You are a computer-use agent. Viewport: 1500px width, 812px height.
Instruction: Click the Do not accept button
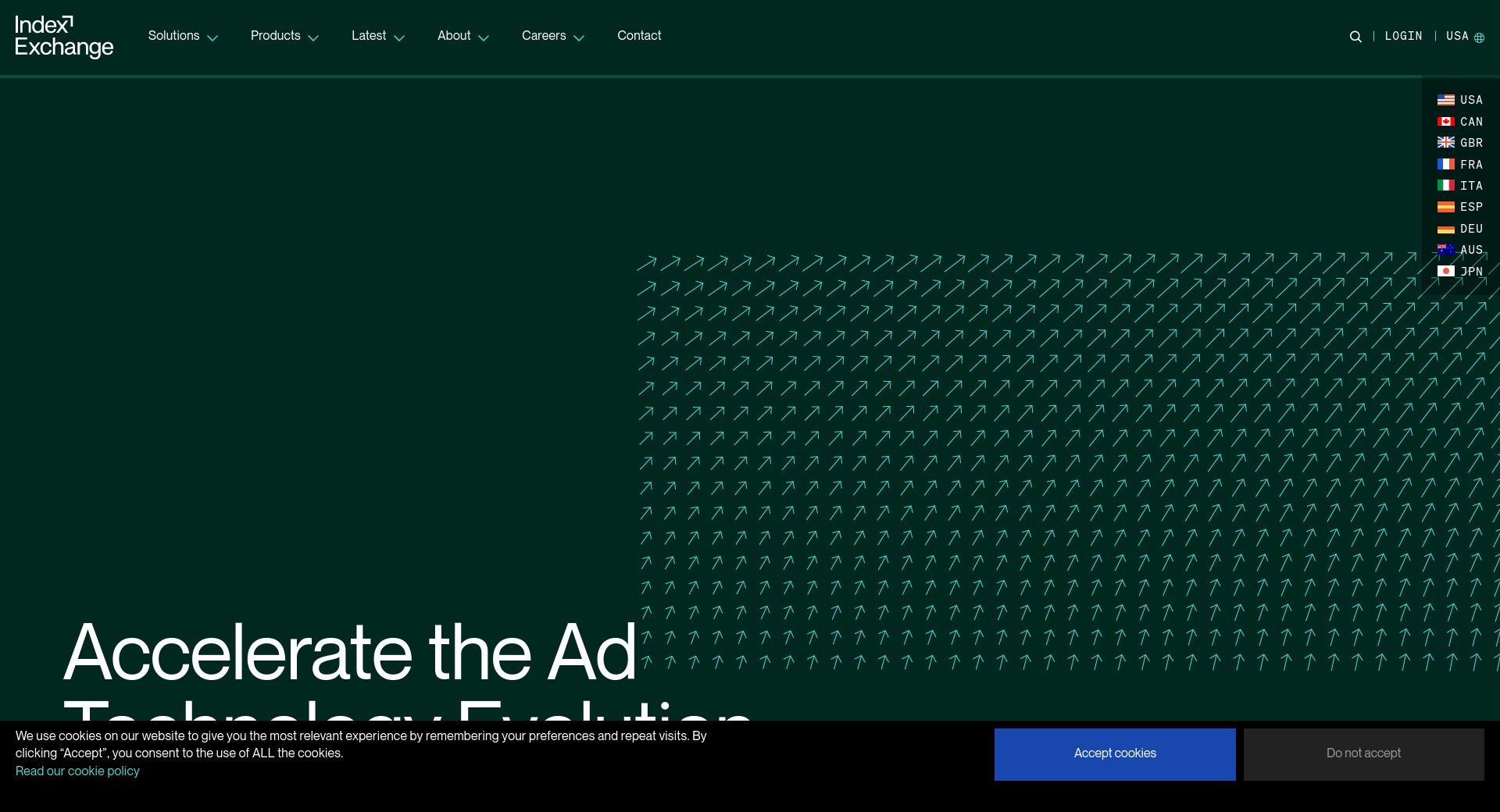click(x=1363, y=753)
